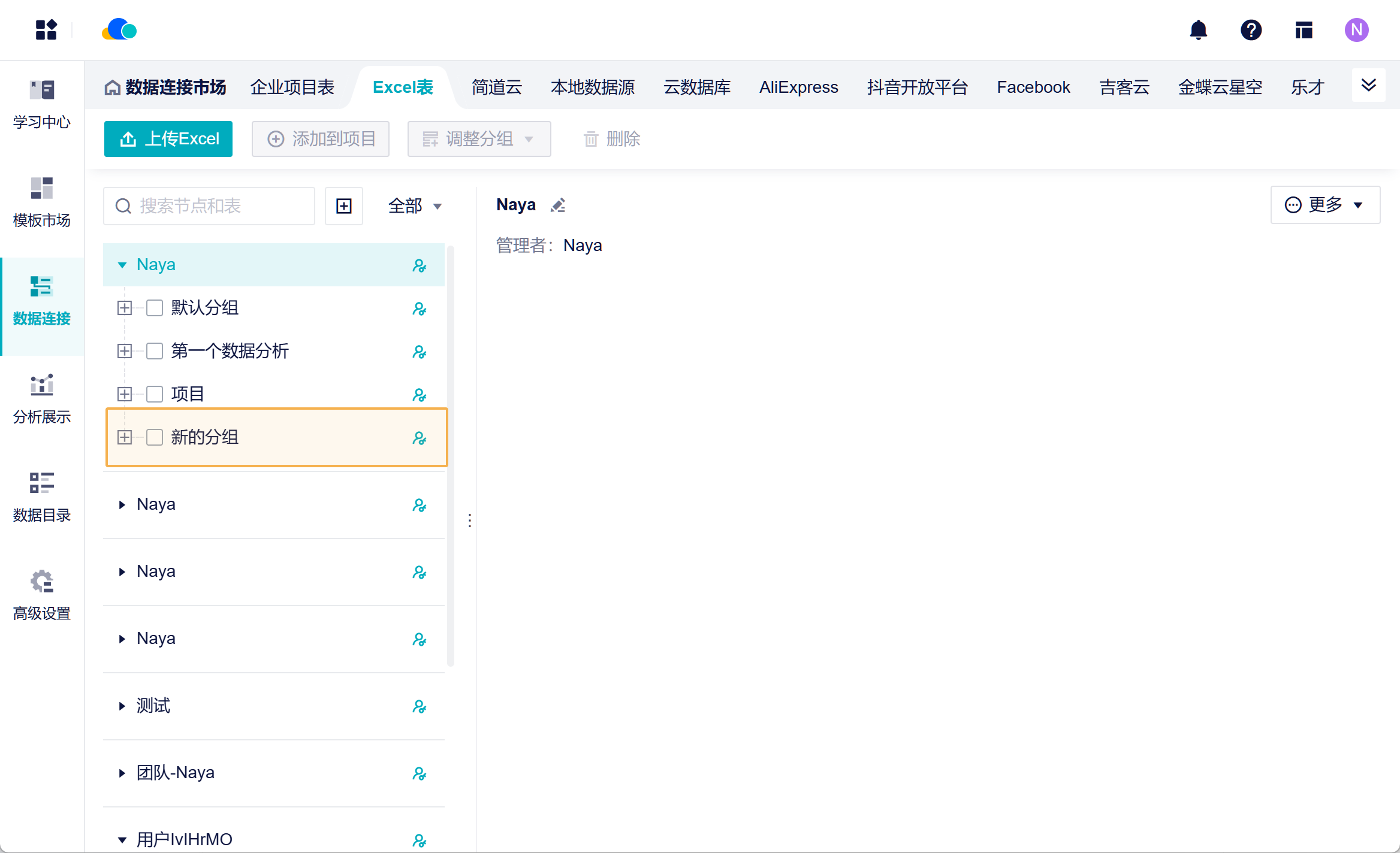Click the 上传Excel button

point(168,139)
